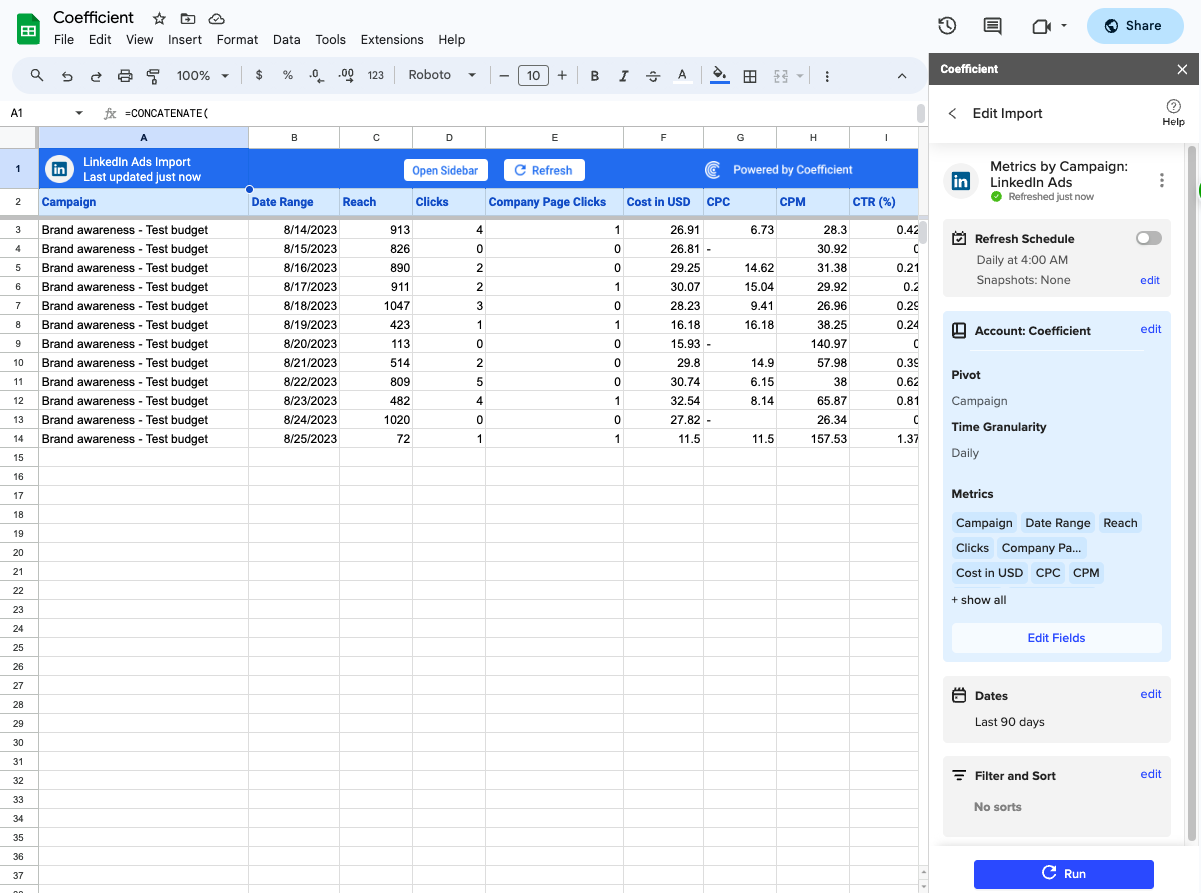1201x893 pixels.
Task: Open the search menus magnifier
Action: [x=37, y=75]
